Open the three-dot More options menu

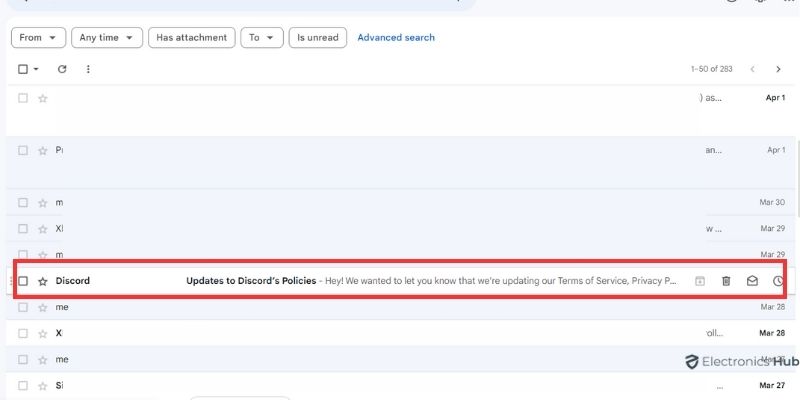(x=88, y=69)
